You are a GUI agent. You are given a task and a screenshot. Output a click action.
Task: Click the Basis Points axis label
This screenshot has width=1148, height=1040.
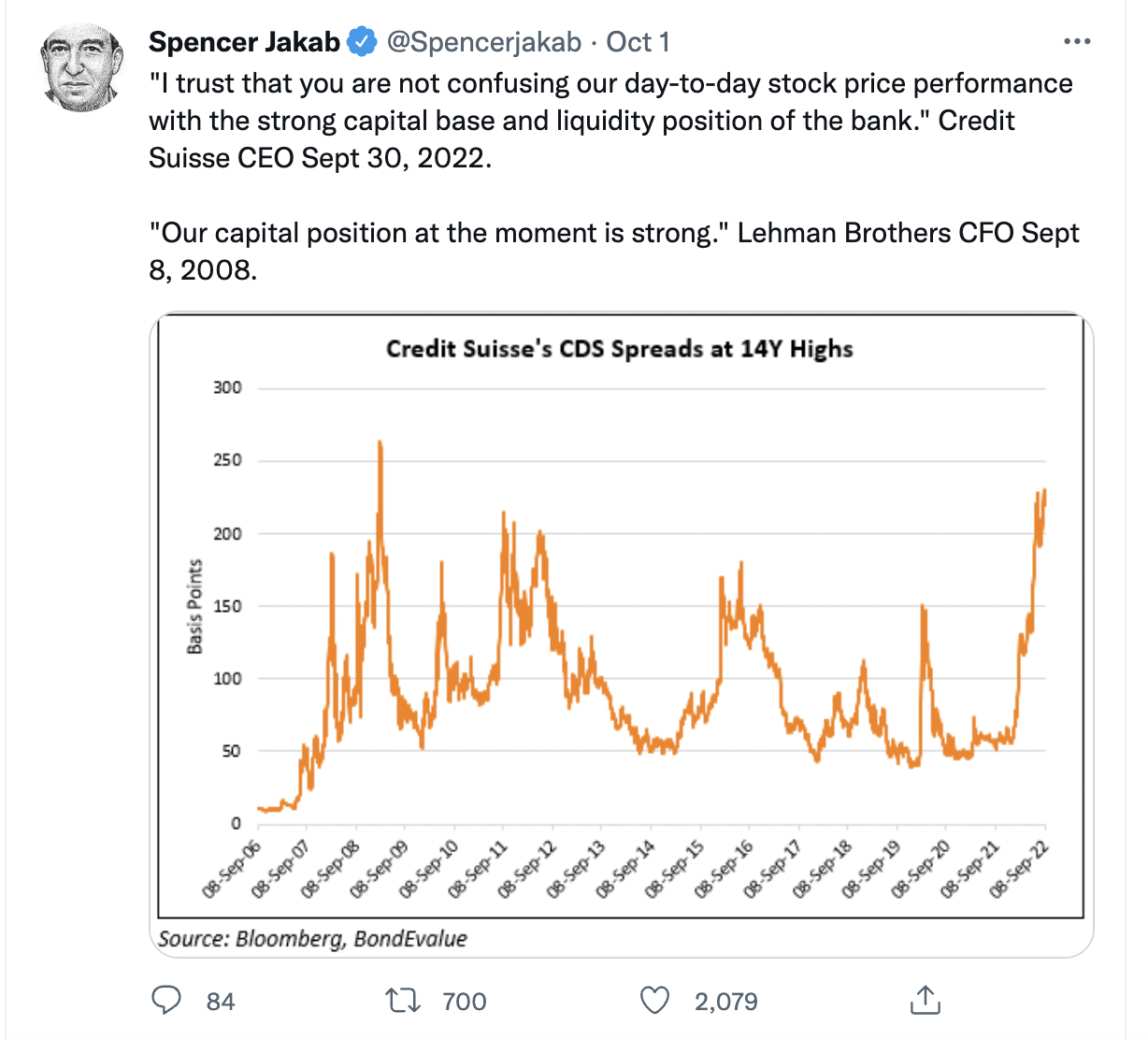194,606
